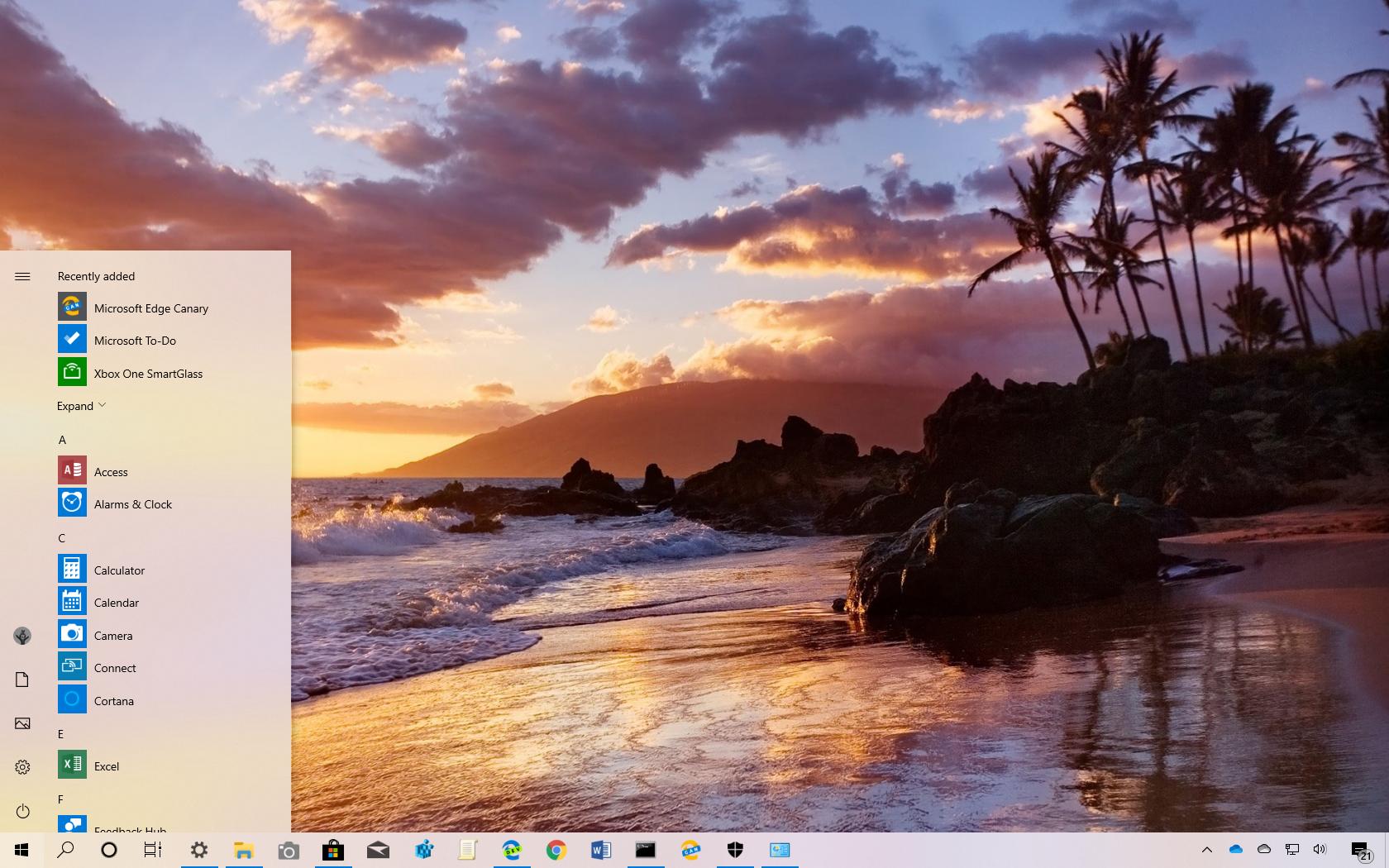This screenshot has width=1389, height=868.
Task: Open Action Center with 21 notifications
Action: 1361,851
